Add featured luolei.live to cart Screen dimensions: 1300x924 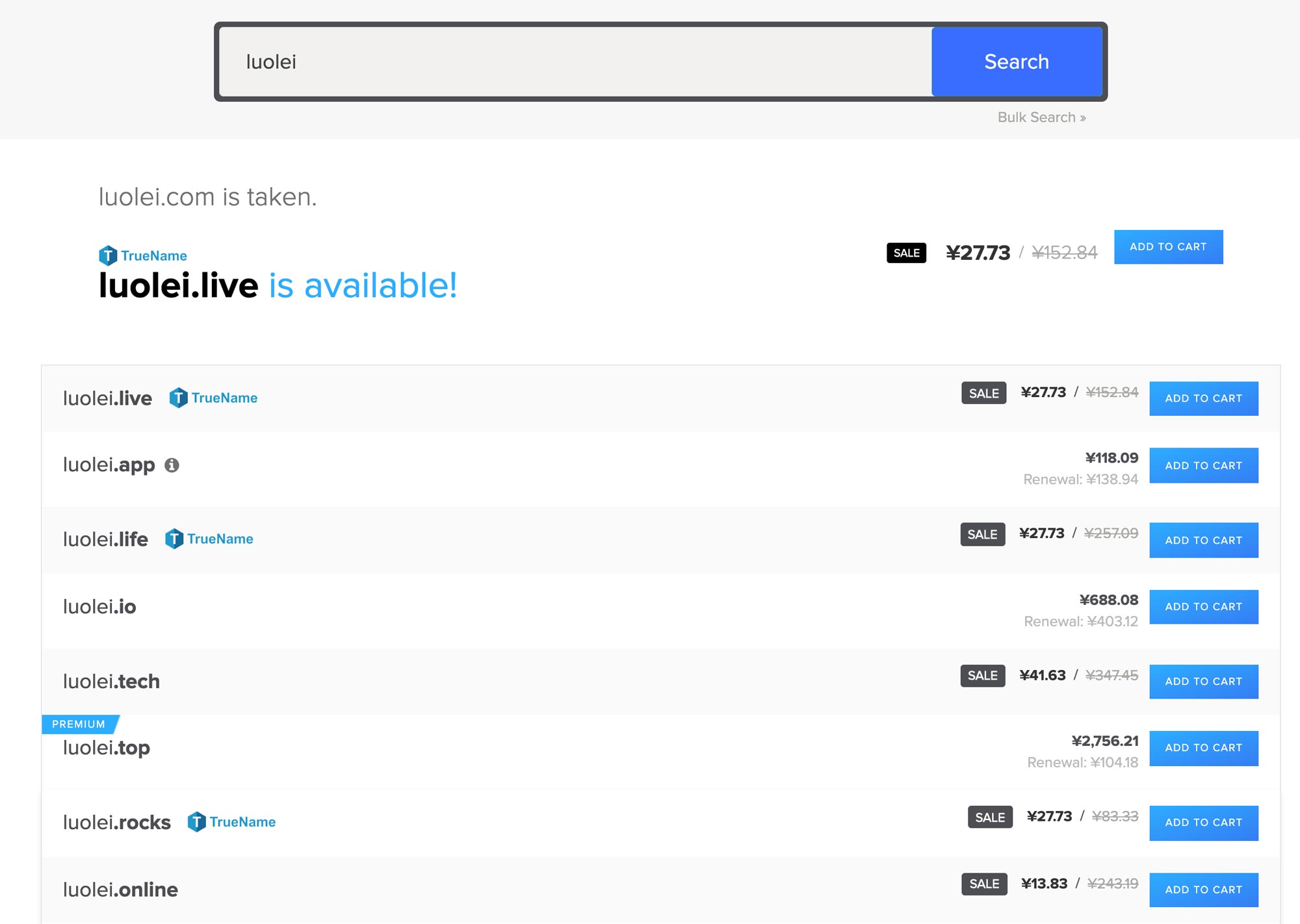tap(1167, 247)
